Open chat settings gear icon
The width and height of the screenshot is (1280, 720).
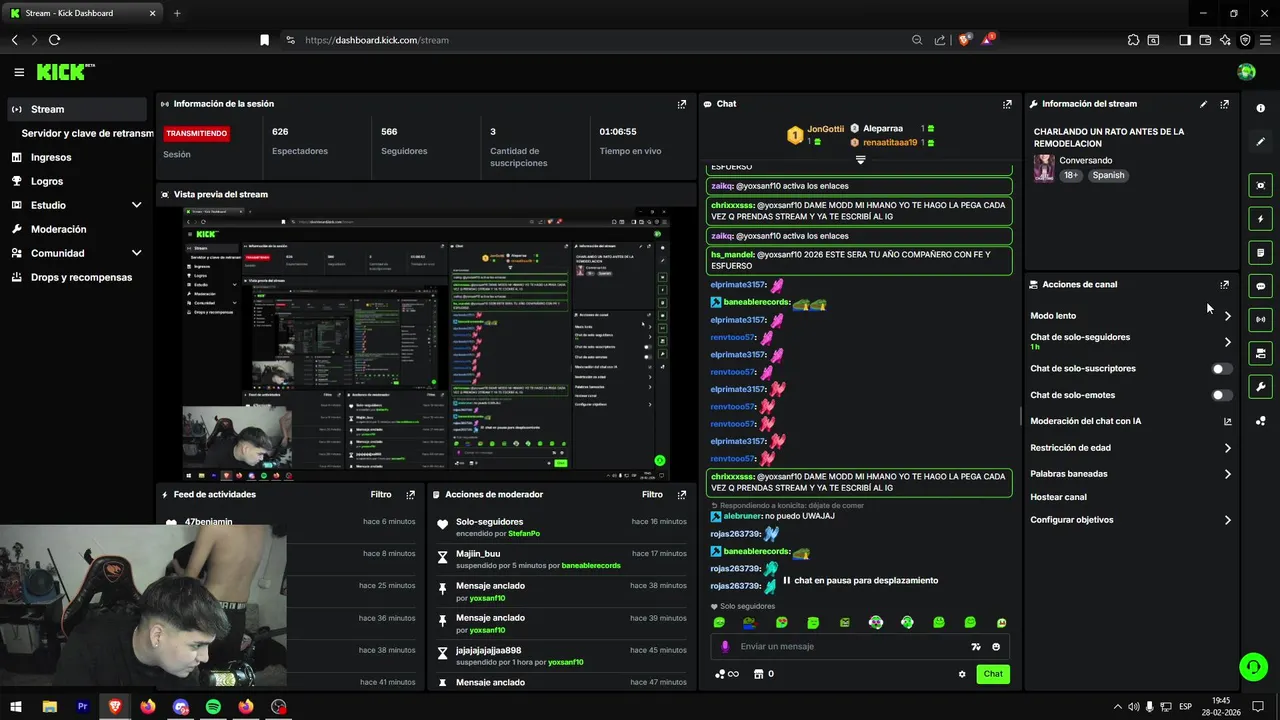(x=962, y=674)
